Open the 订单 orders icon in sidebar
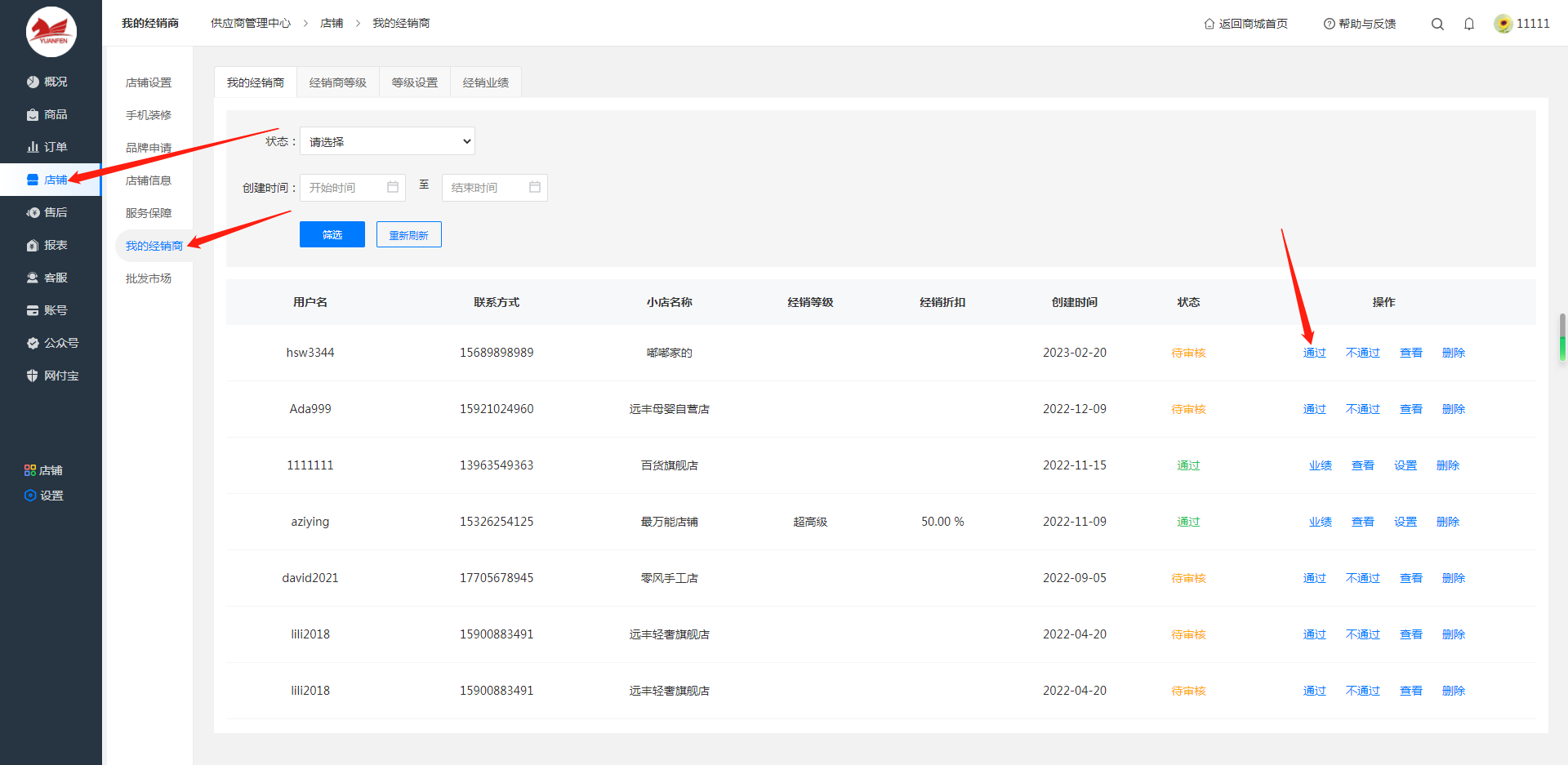Image resolution: width=1568 pixels, height=765 pixels. pyautogui.click(x=33, y=147)
